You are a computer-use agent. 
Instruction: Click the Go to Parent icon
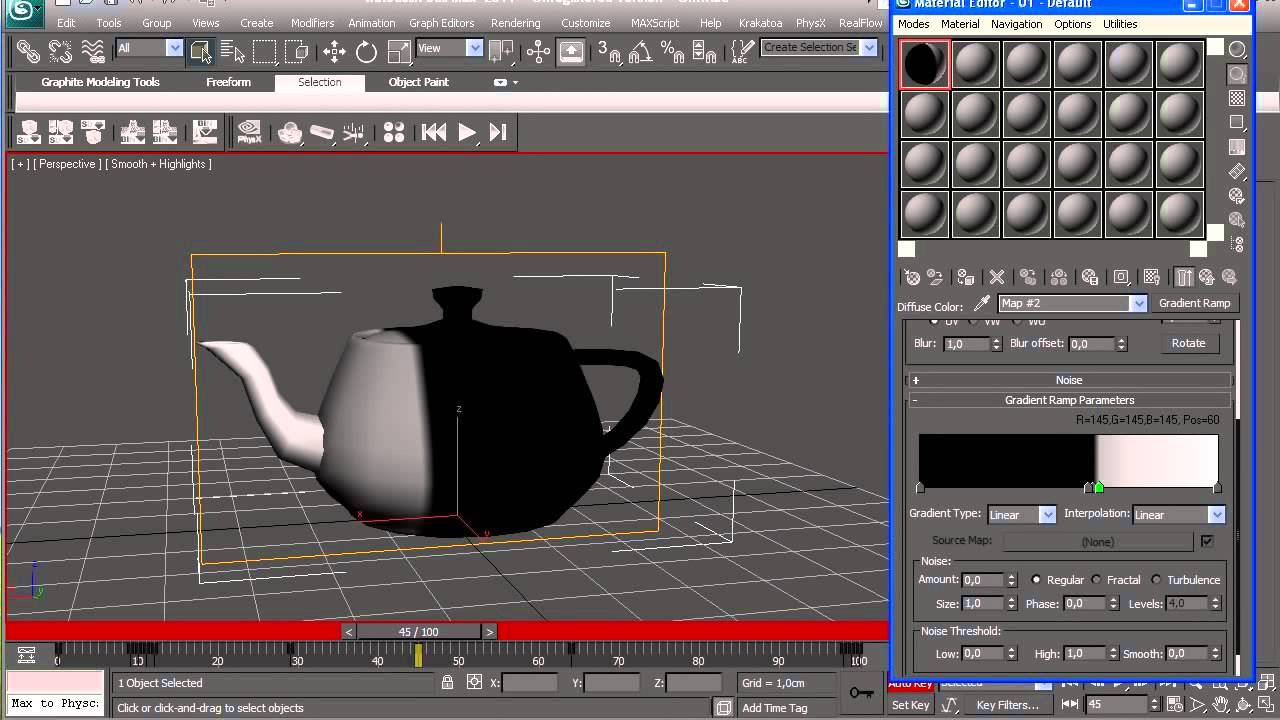tap(1207, 277)
